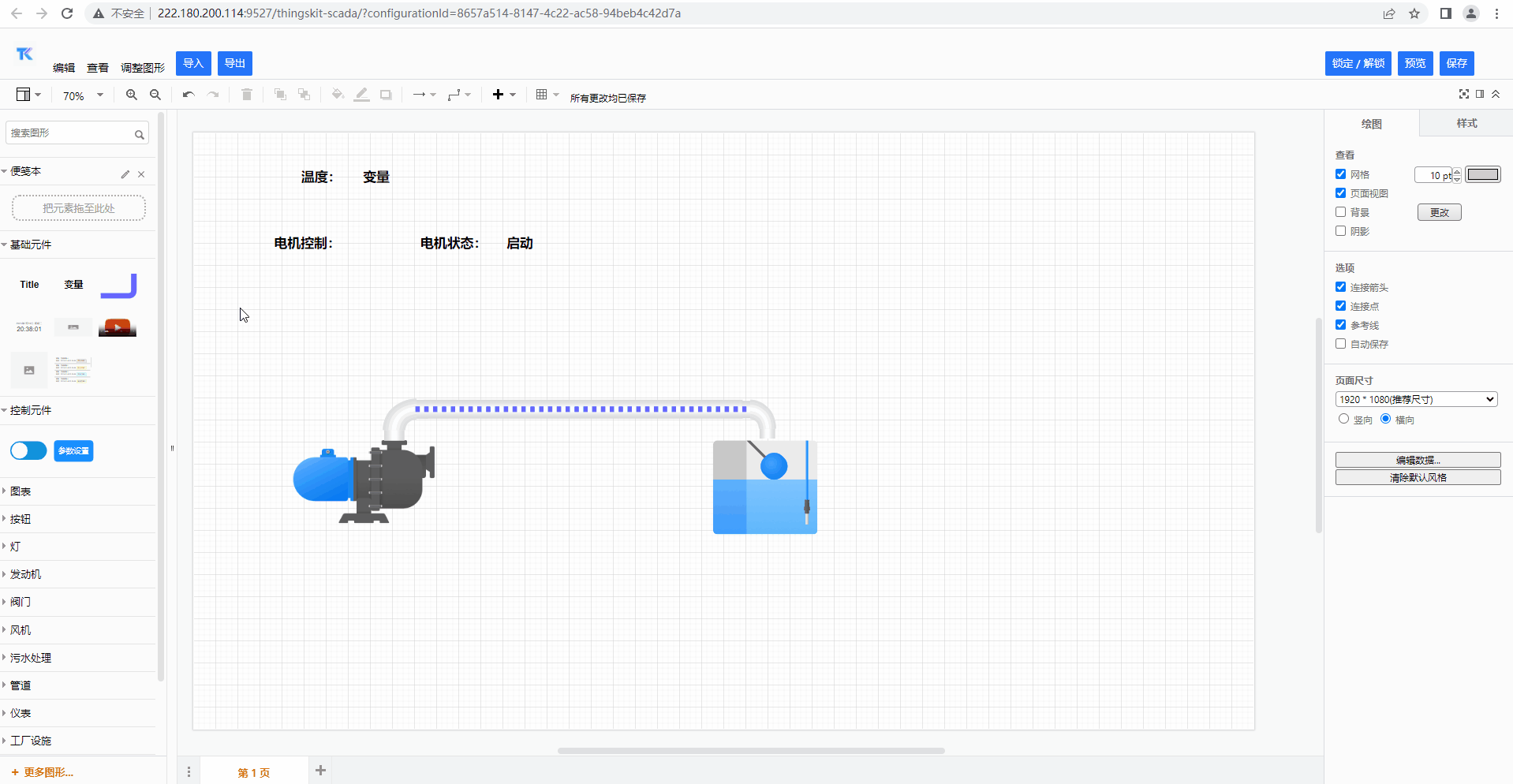This screenshot has height=784, width=1513.
Task: Toggle the format panel icon
Action: tap(1480, 94)
